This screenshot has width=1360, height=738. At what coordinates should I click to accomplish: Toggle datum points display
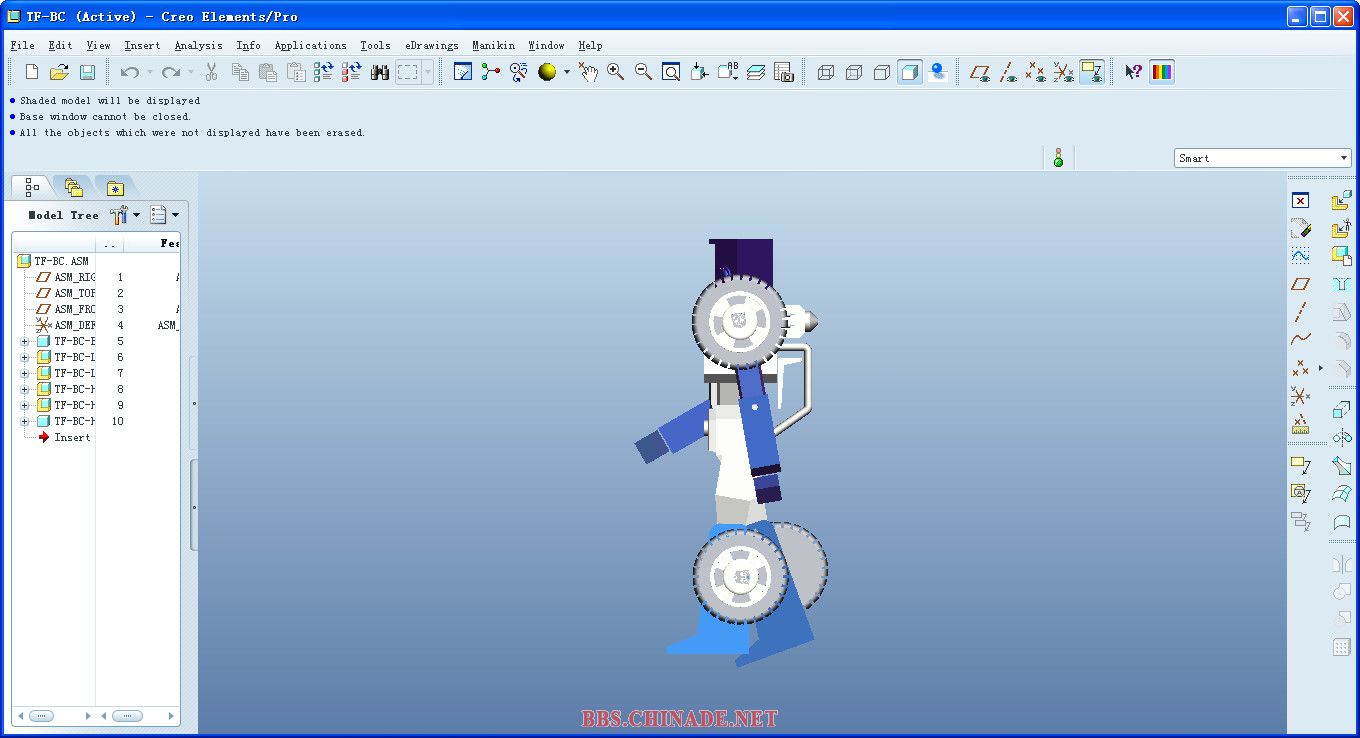click(x=1036, y=72)
